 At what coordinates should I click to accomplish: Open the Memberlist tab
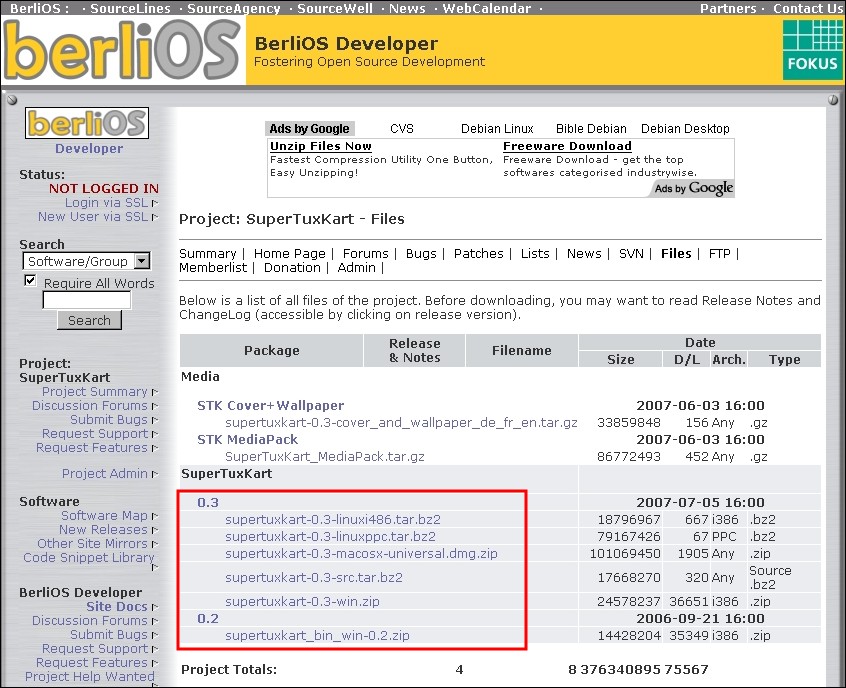[213, 268]
